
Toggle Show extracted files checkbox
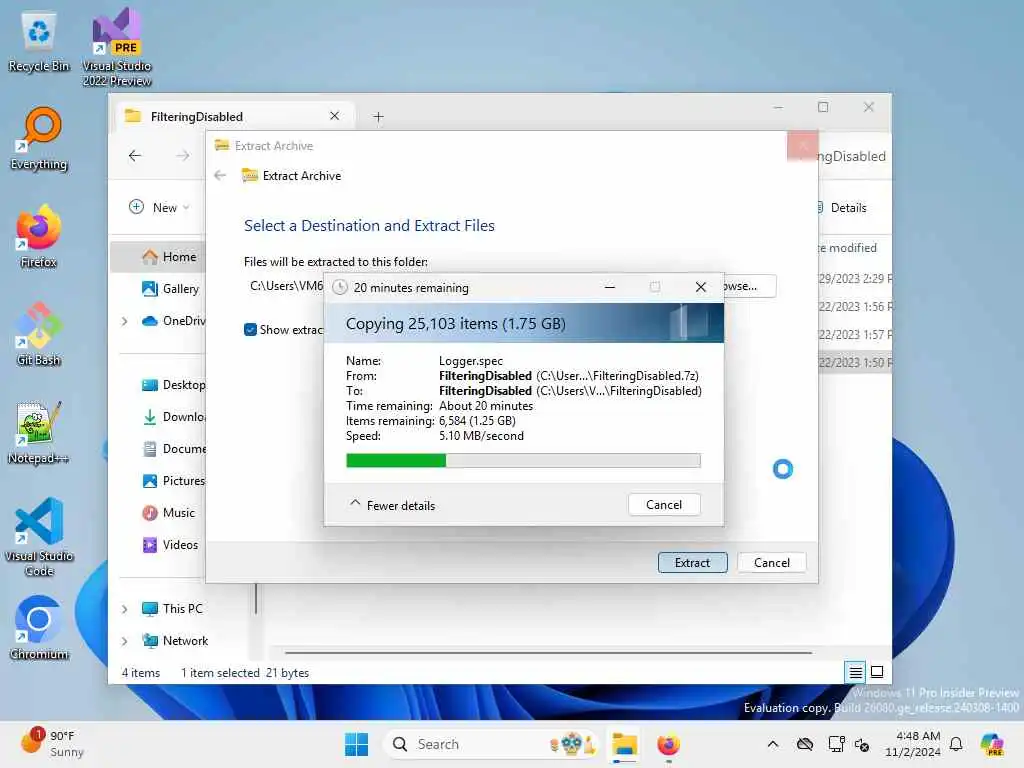(250, 330)
